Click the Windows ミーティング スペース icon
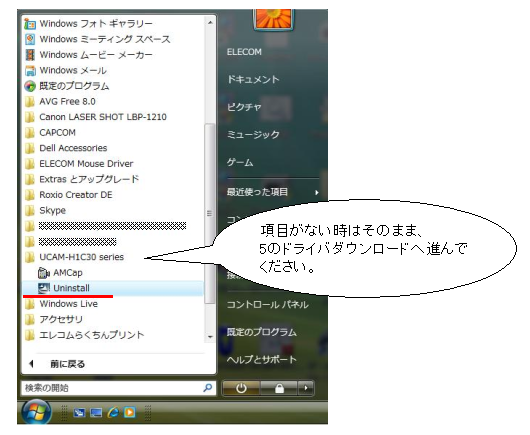The height and width of the screenshot is (435, 530). 30,39
